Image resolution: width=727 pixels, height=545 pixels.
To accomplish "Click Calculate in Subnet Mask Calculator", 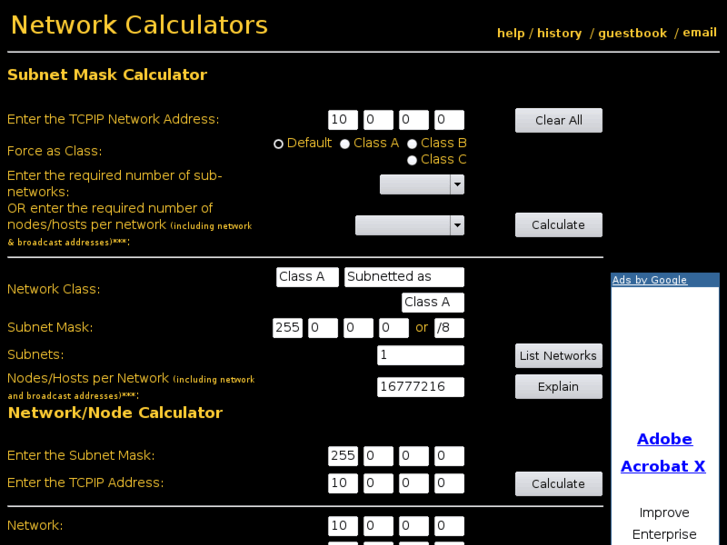I will 559,225.
